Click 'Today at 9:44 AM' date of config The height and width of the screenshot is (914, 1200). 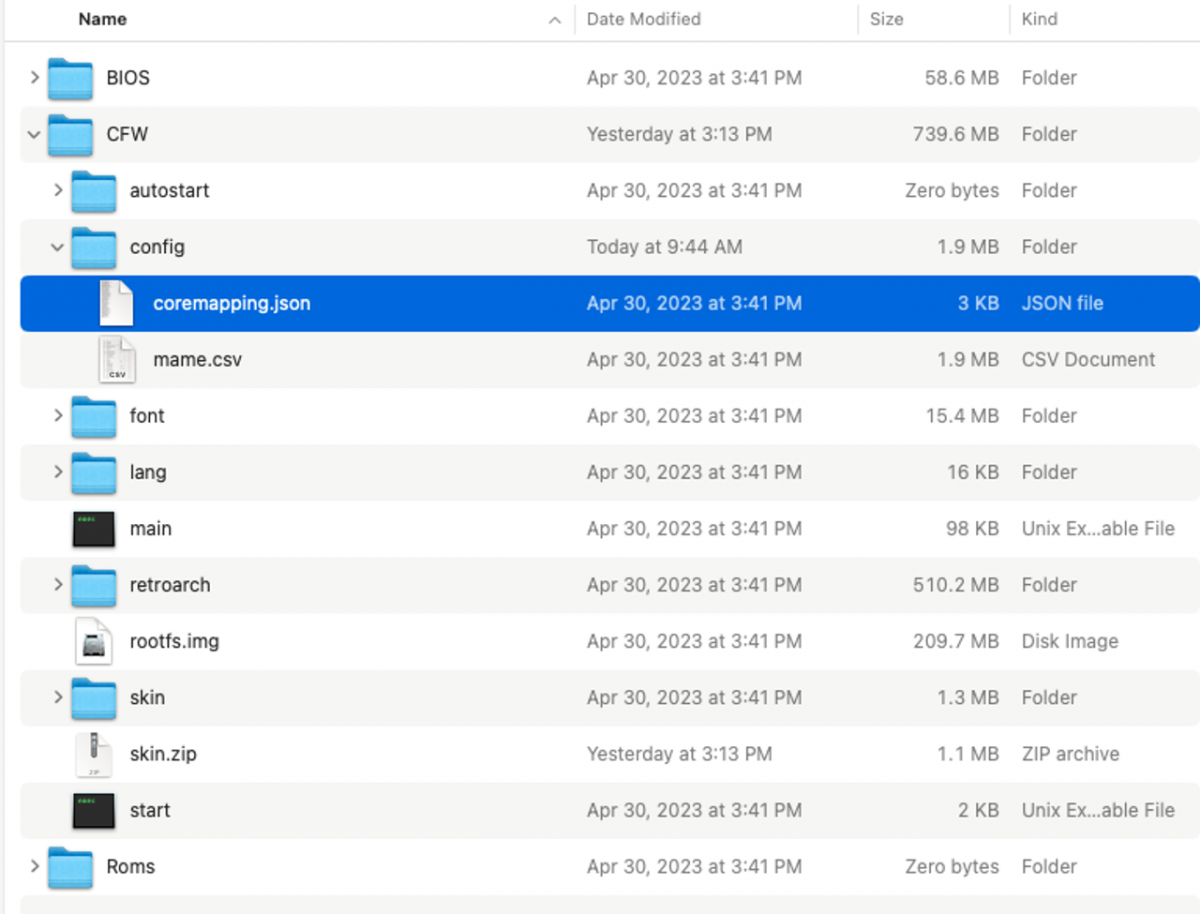(x=665, y=247)
